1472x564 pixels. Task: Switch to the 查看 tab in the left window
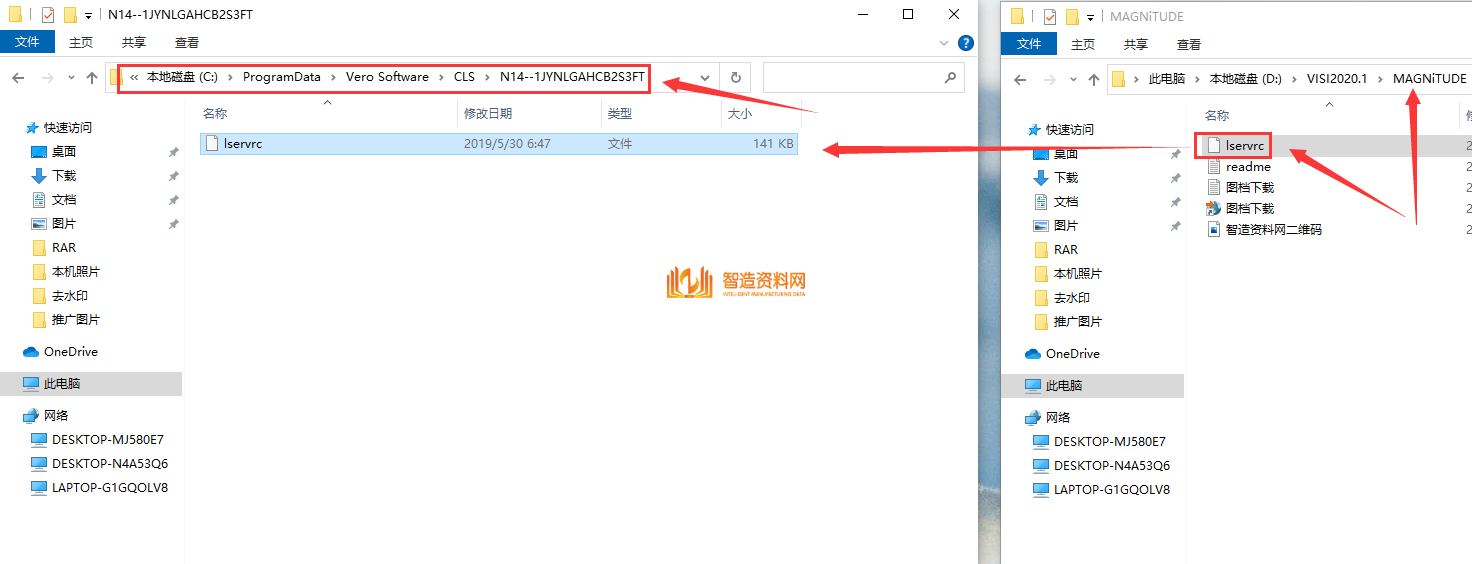click(187, 42)
